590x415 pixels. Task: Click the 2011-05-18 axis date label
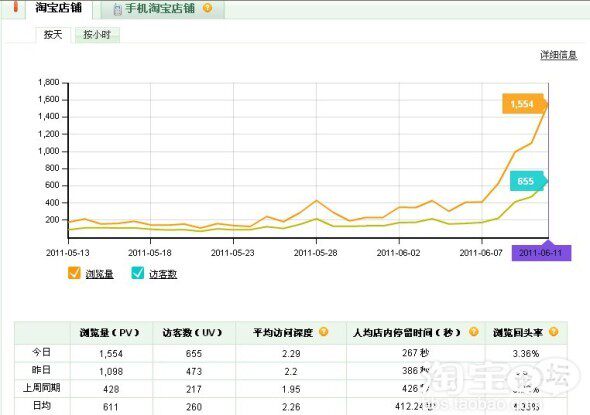tap(150, 253)
